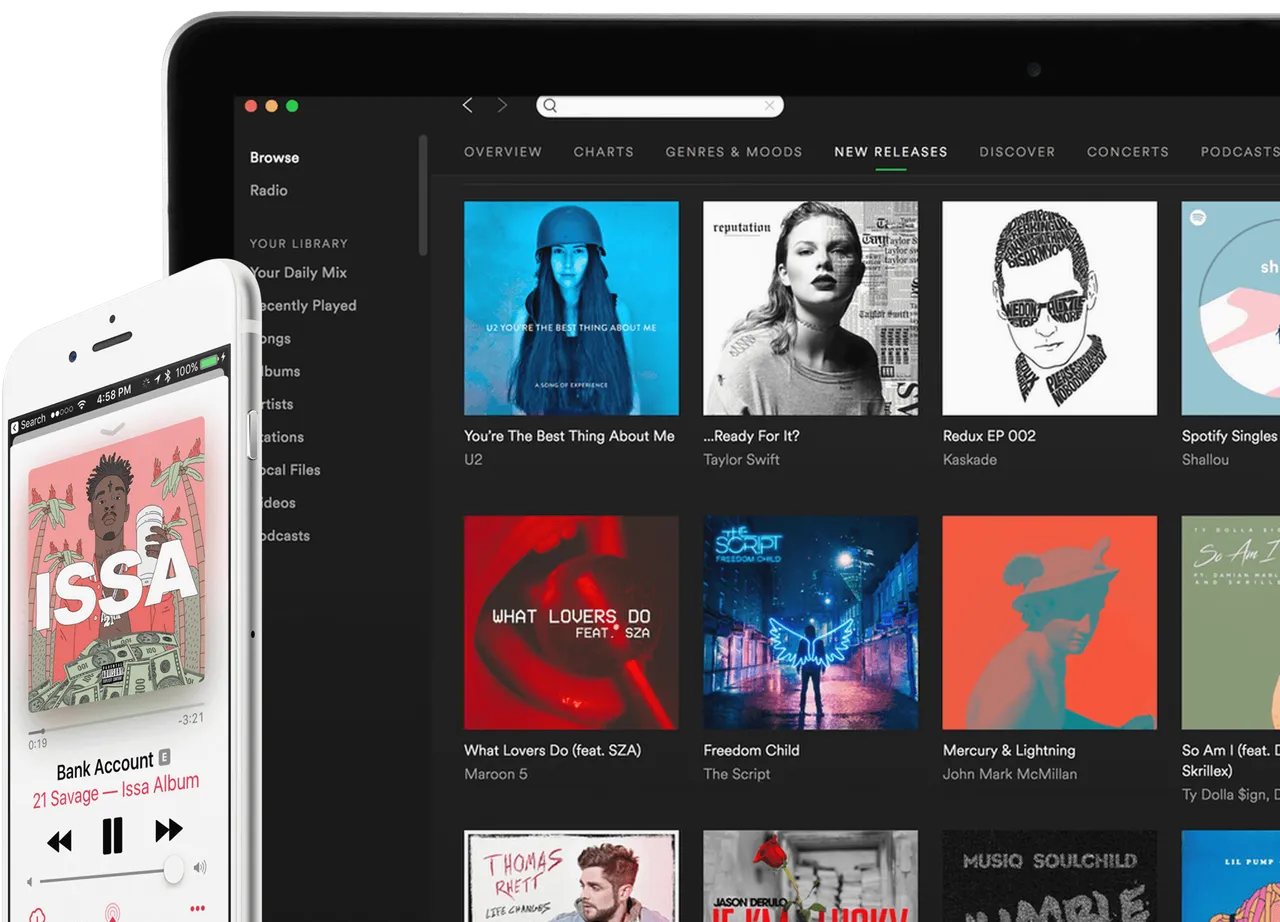Viewport: 1280px width, 922px height.
Task: Click the sidebar scrollbar
Action: tap(423, 195)
